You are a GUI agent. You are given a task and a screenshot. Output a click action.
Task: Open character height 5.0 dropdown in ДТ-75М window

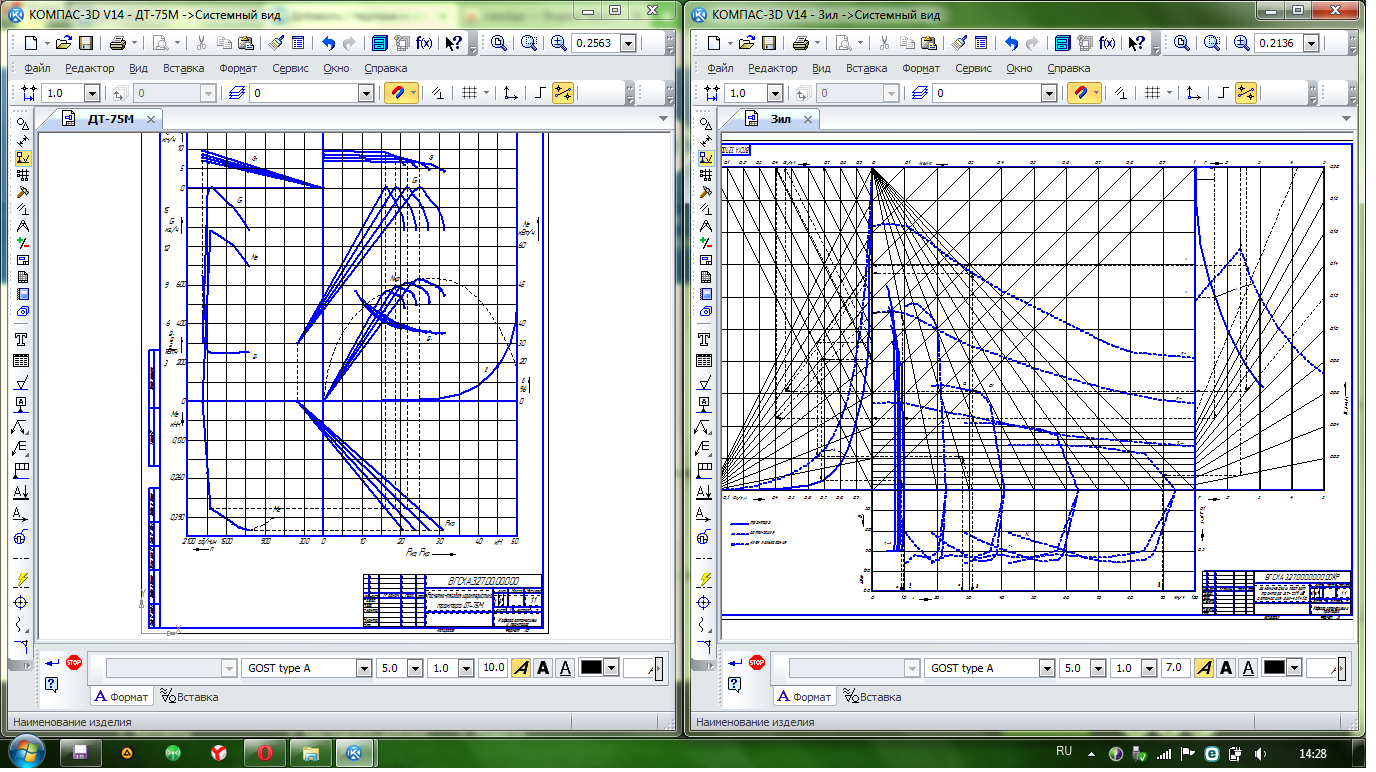click(x=414, y=668)
